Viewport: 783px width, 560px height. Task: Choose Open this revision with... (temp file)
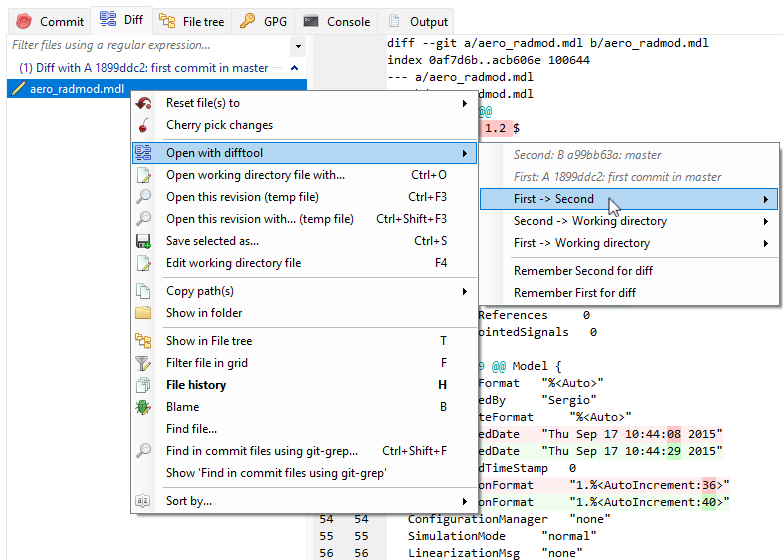305,219
